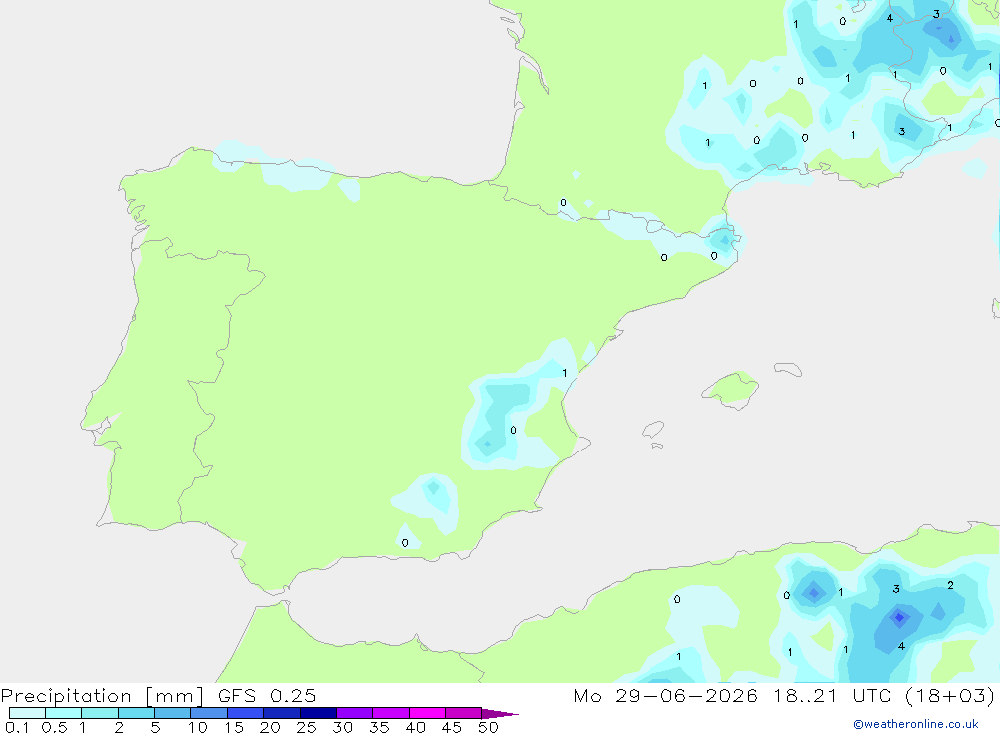The image size is (1000, 733).
Task: Click the 0.1–0.5 mm palest cyan legend swatch
Action: coord(27,713)
